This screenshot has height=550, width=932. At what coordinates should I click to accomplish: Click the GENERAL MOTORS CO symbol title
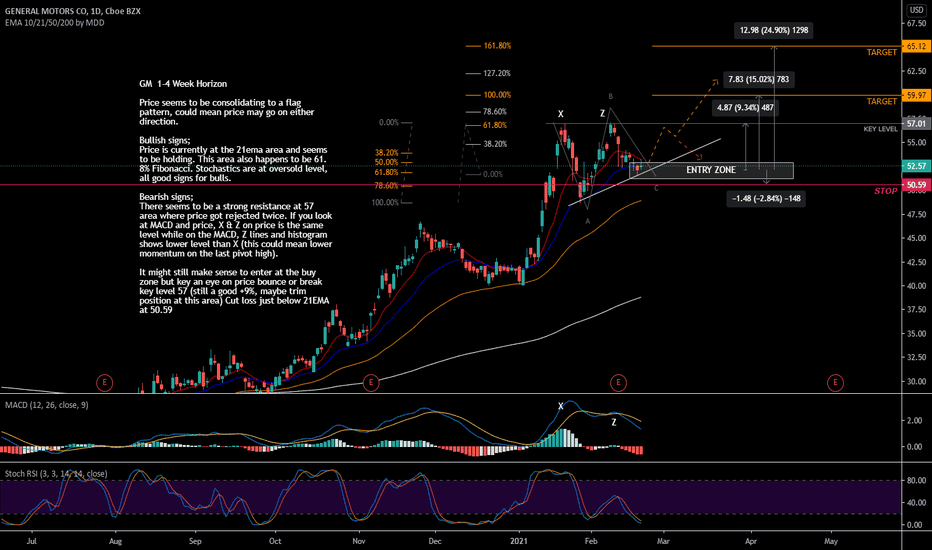73,11
